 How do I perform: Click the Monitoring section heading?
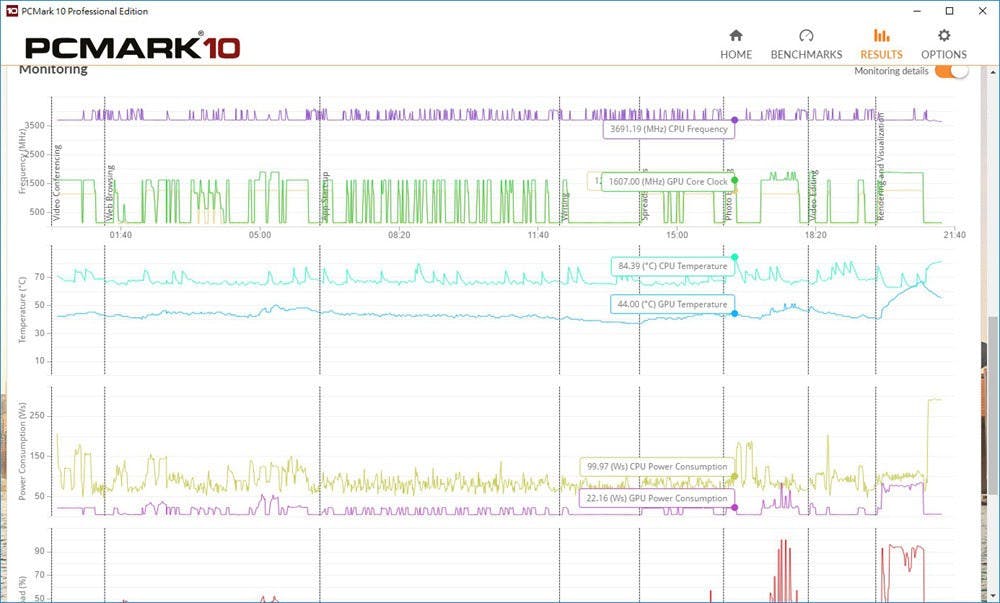click(53, 69)
